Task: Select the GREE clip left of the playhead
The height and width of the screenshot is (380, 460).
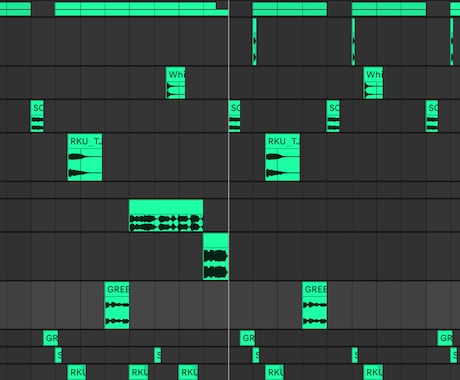Action: coord(117,305)
